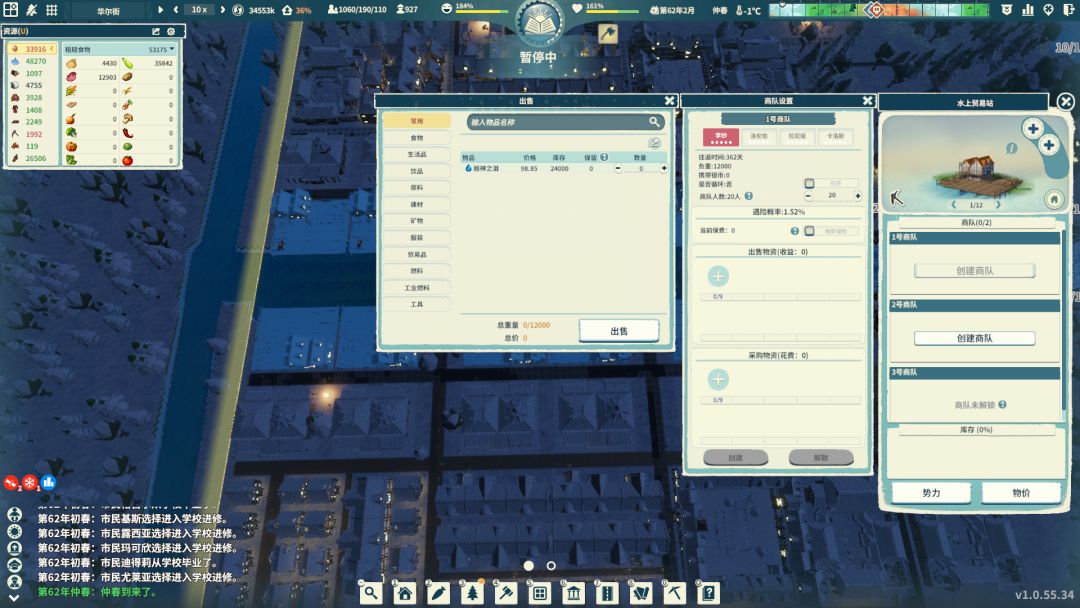Select the 生活品 category tab

click(x=417, y=154)
